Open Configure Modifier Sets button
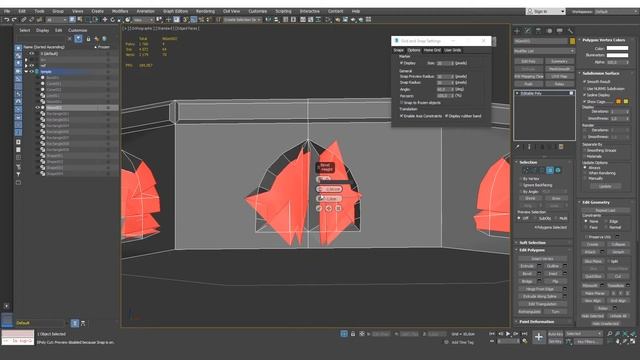 (x=561, y=147)
